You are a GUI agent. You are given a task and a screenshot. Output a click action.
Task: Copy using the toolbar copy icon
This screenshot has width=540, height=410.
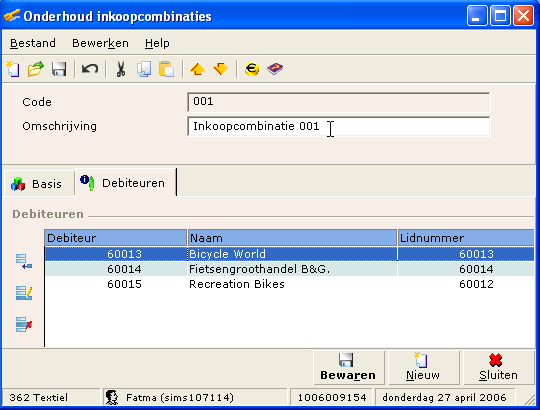click(x=144, y=69)
